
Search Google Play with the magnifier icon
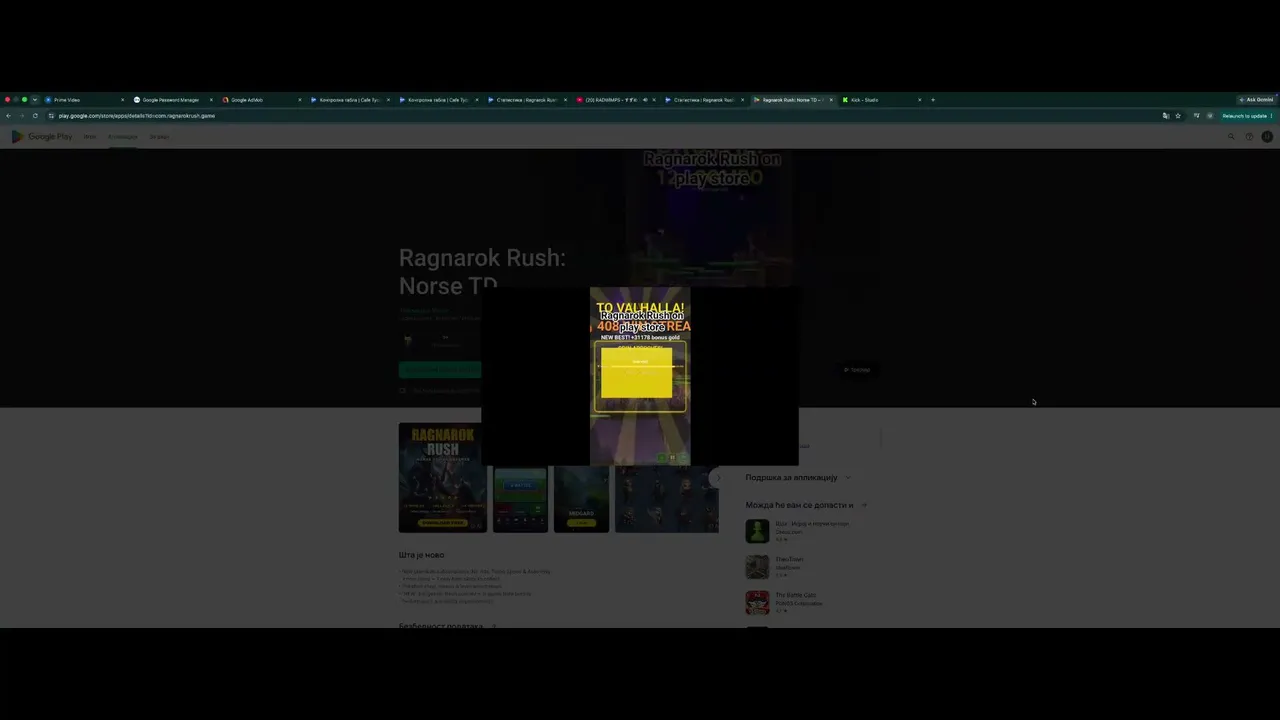click(x=1231, y=136)
